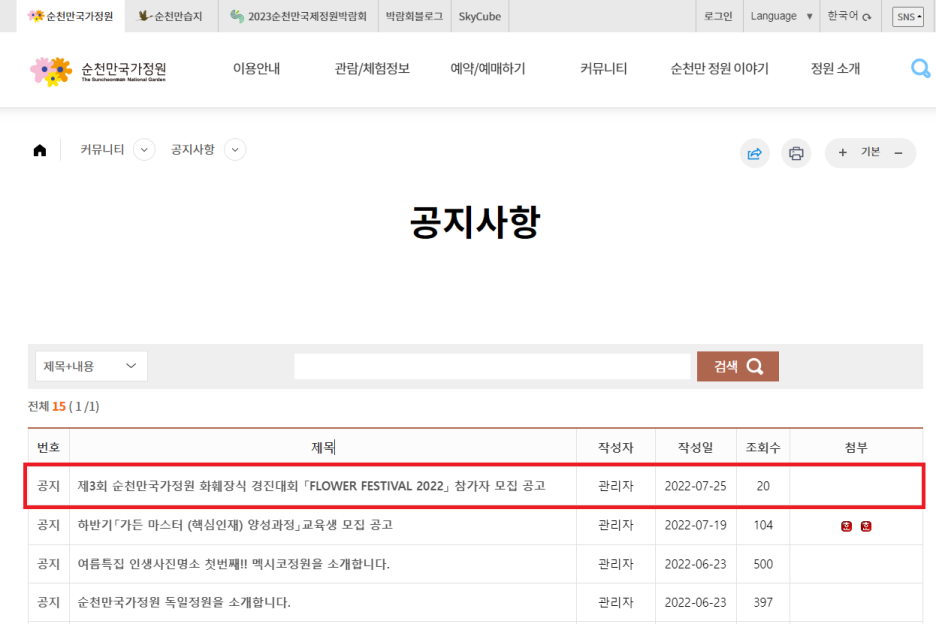Expand the 커뮤니티 breadcrumb chevron
This screenshot has width=936, height=624.
click(x=144, y=150)
